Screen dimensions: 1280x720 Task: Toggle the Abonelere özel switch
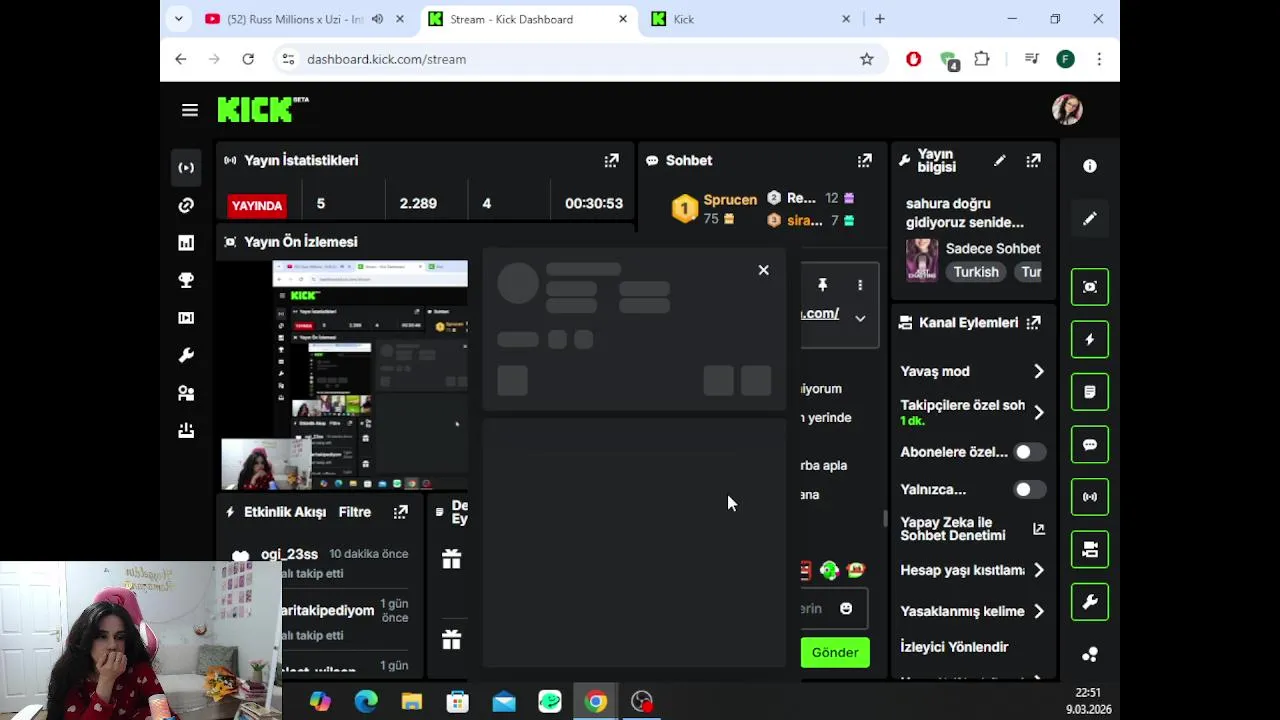[1030, 452]
